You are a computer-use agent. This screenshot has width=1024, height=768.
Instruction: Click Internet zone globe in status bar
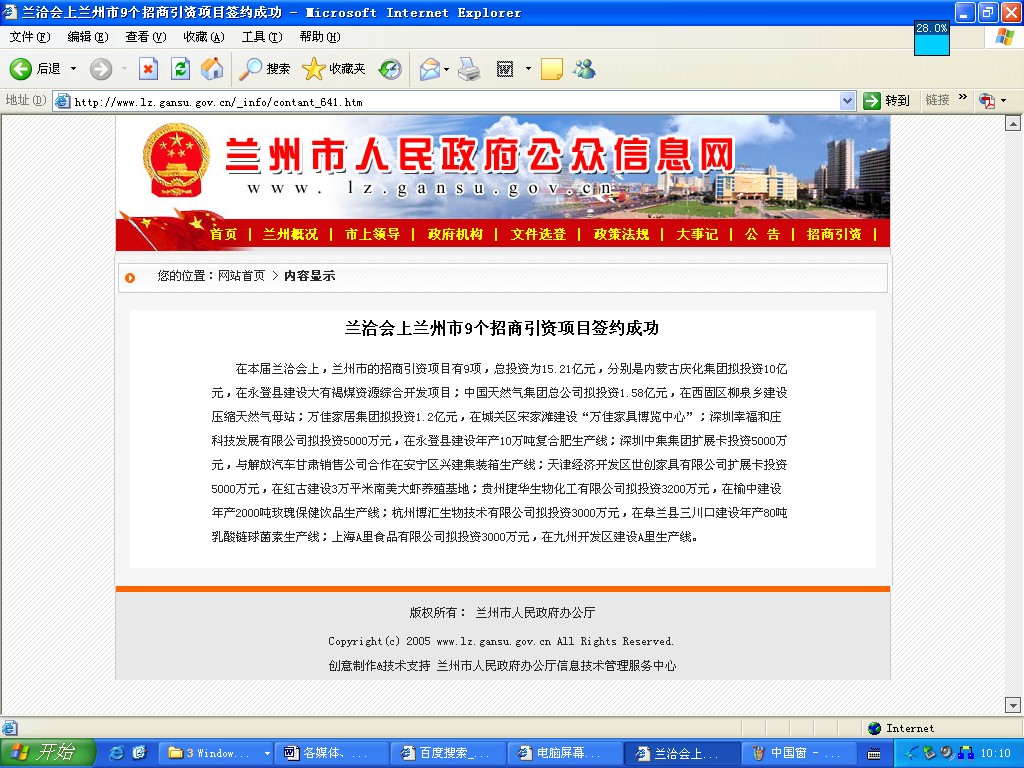pos(875,728)
